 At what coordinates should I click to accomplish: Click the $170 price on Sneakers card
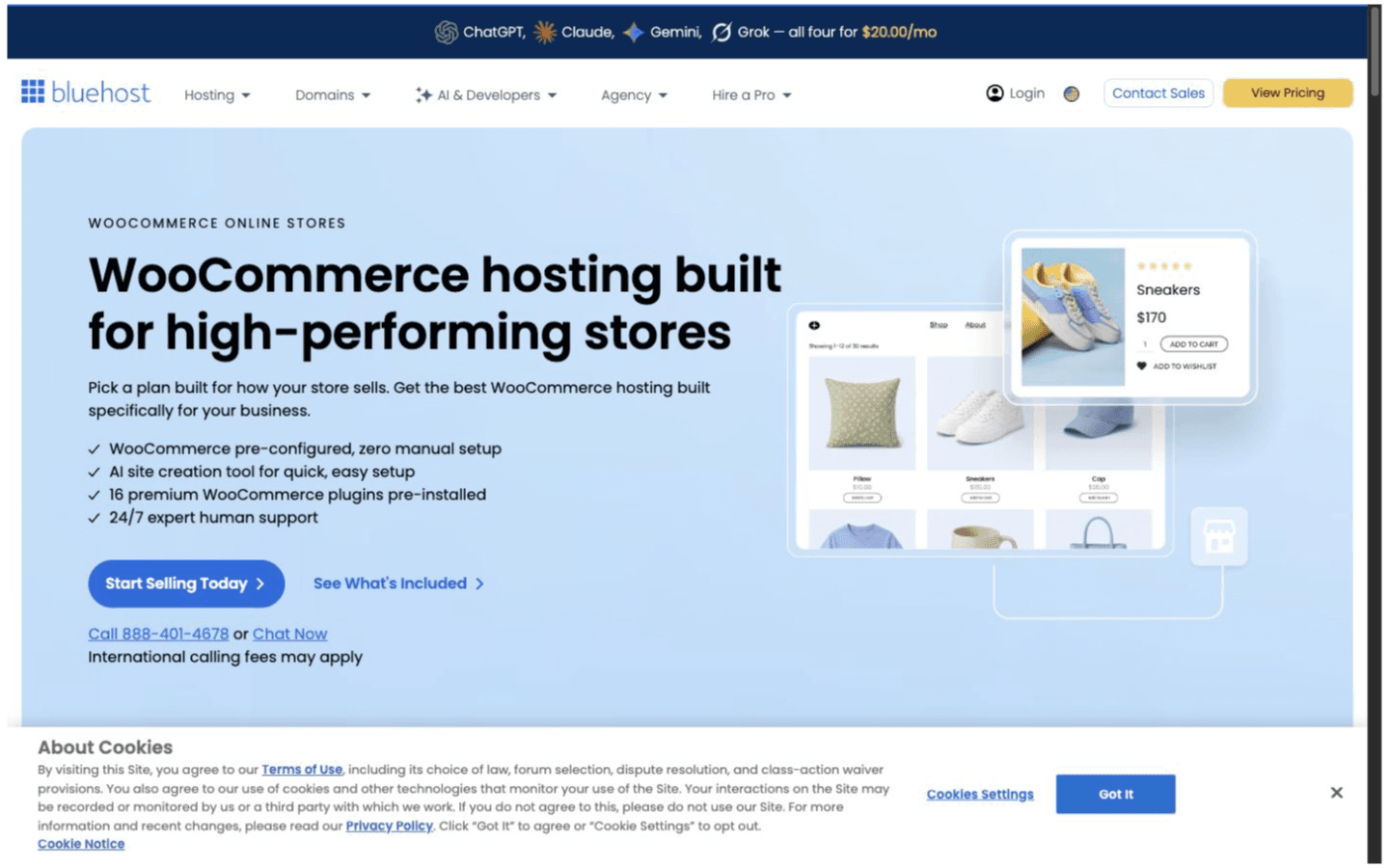click(x=1151, y=317)
